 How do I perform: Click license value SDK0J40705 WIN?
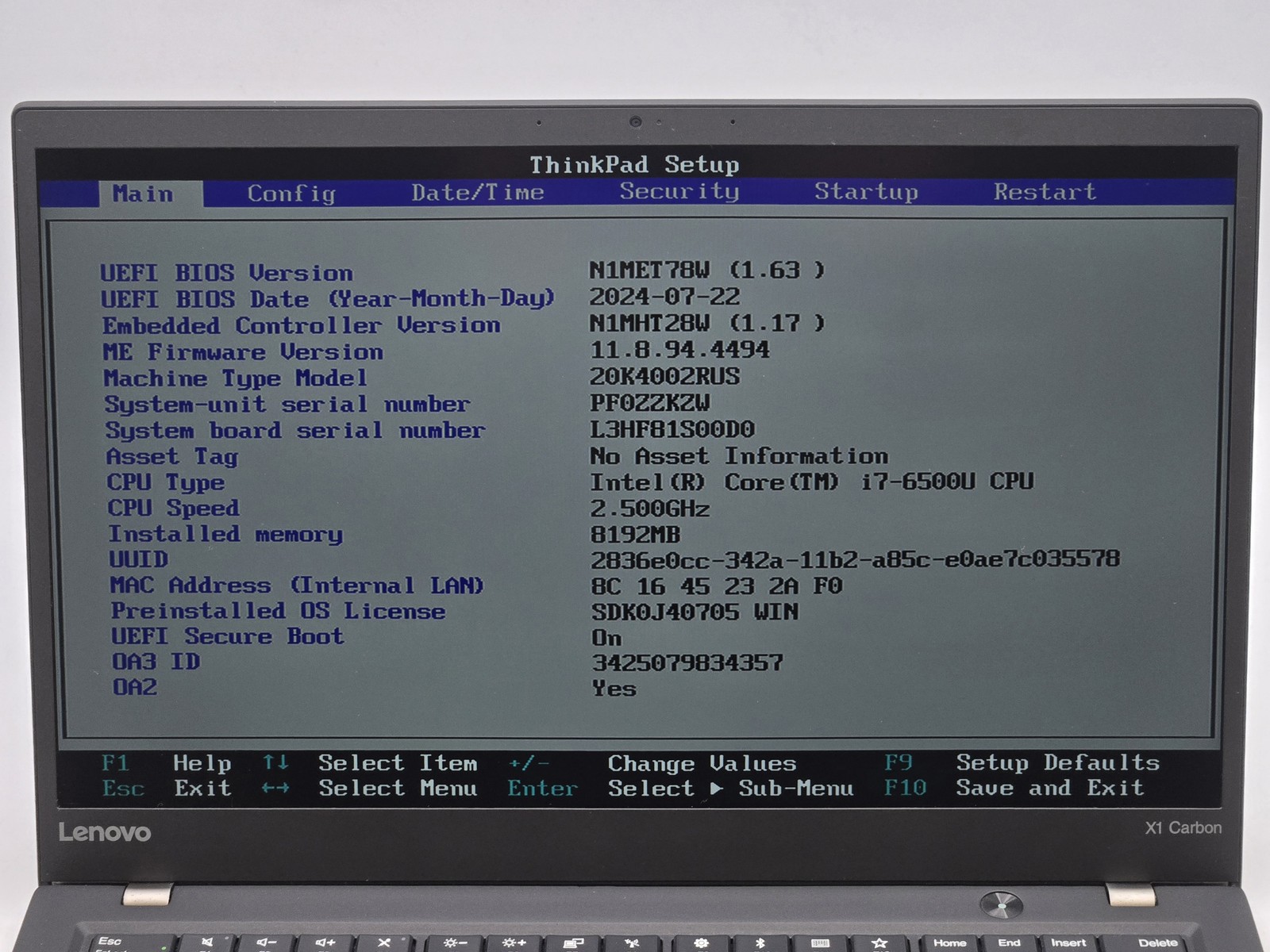point(695,612)
